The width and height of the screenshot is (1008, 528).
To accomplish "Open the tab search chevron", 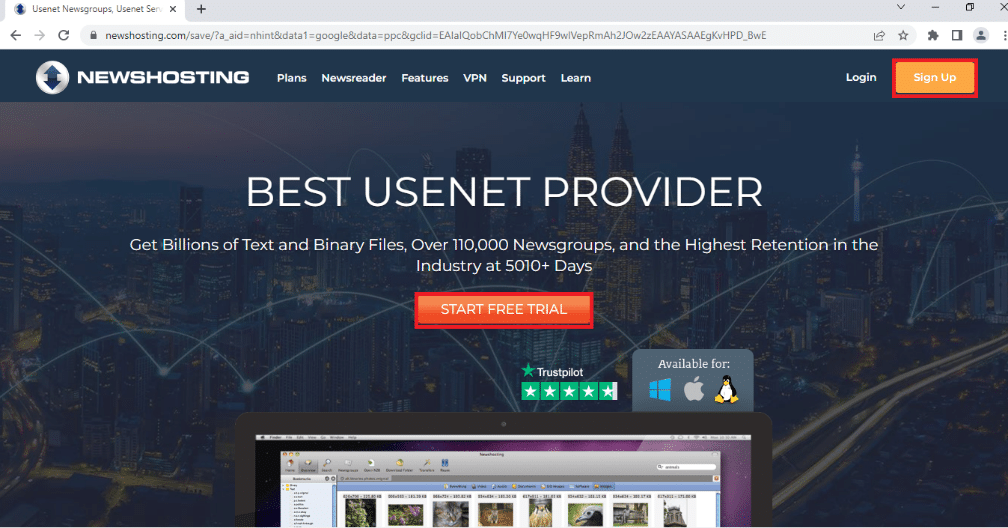I will click(x=901, y=7).
